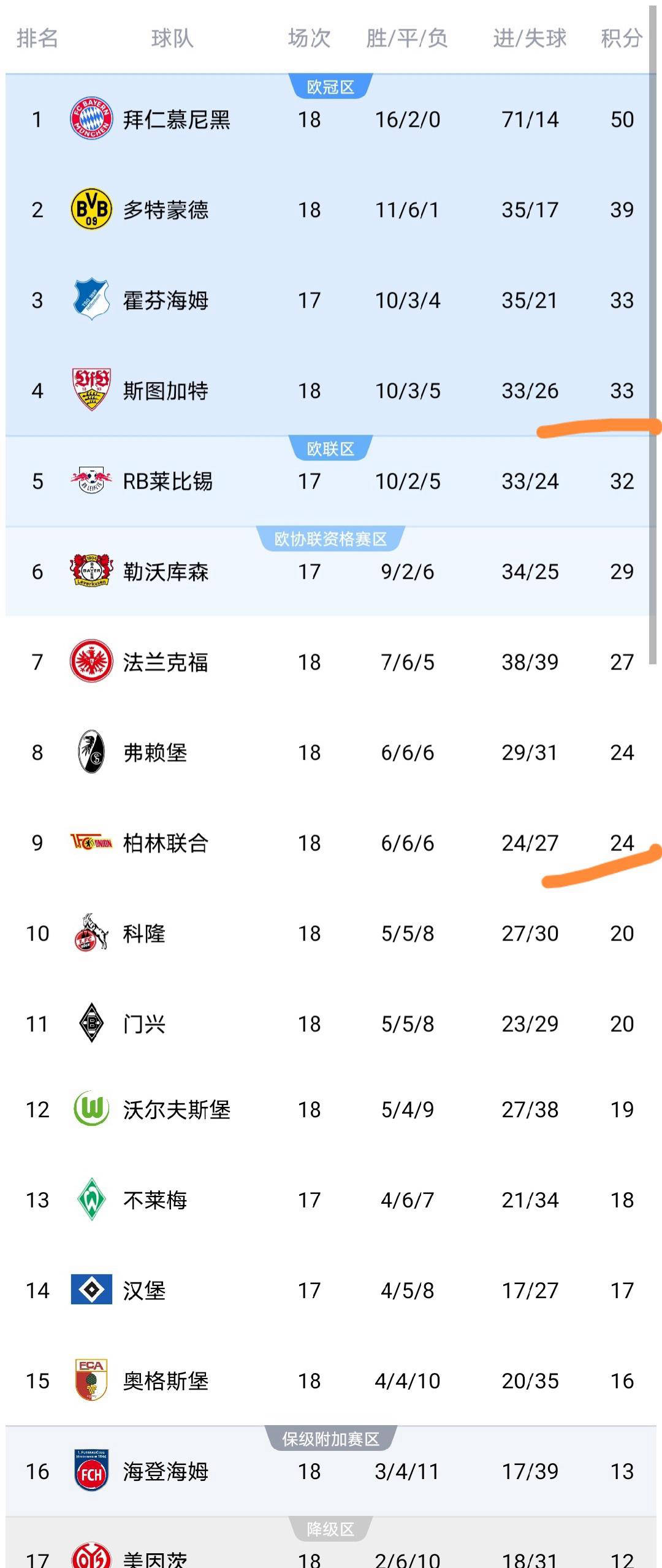Open team name 拜仁慕尼黑
The image size is (662, 1568).
click(177, 120)
